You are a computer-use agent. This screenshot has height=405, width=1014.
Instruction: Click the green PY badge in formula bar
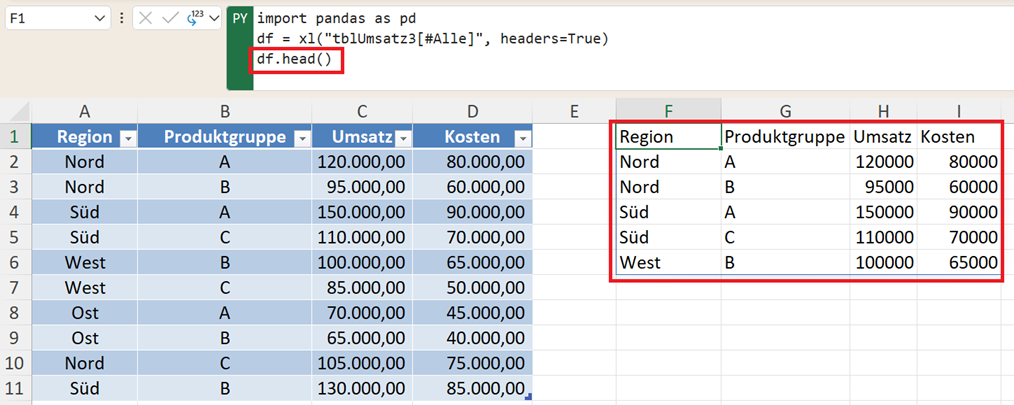[240, 19]
